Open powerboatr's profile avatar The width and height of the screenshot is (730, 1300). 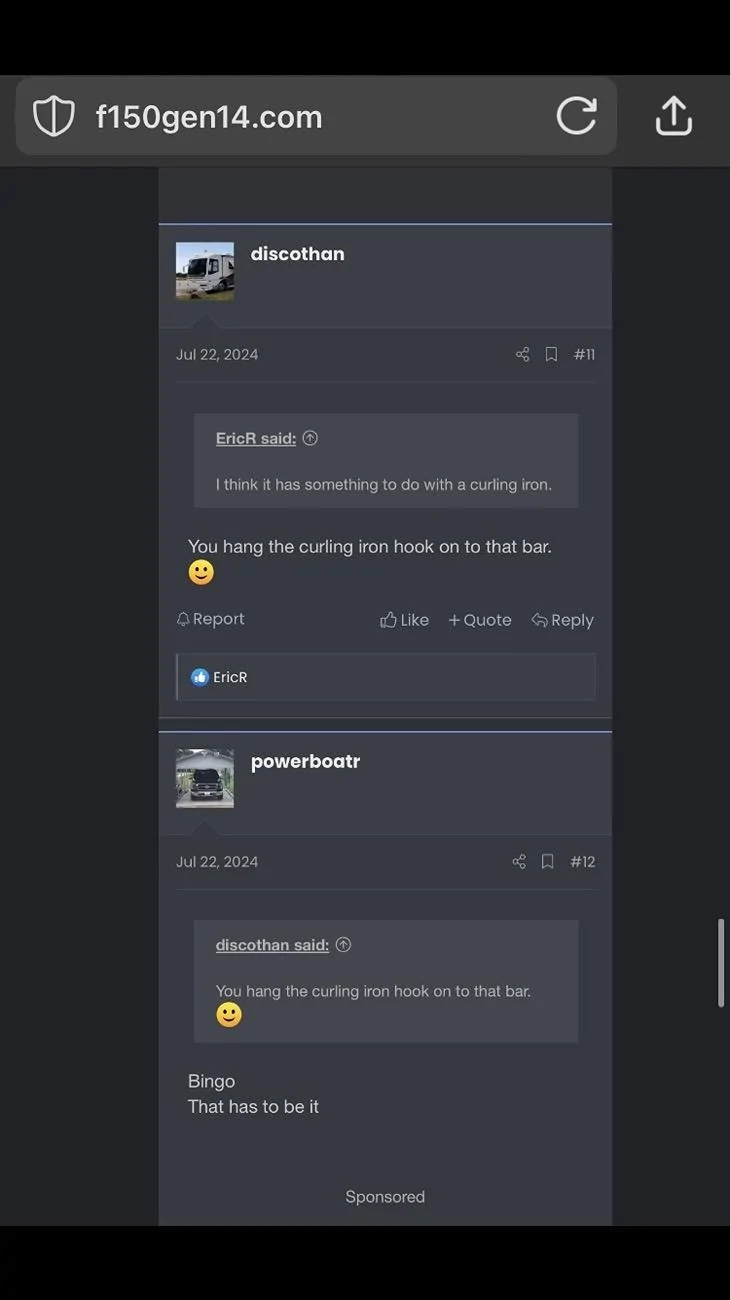205,778
